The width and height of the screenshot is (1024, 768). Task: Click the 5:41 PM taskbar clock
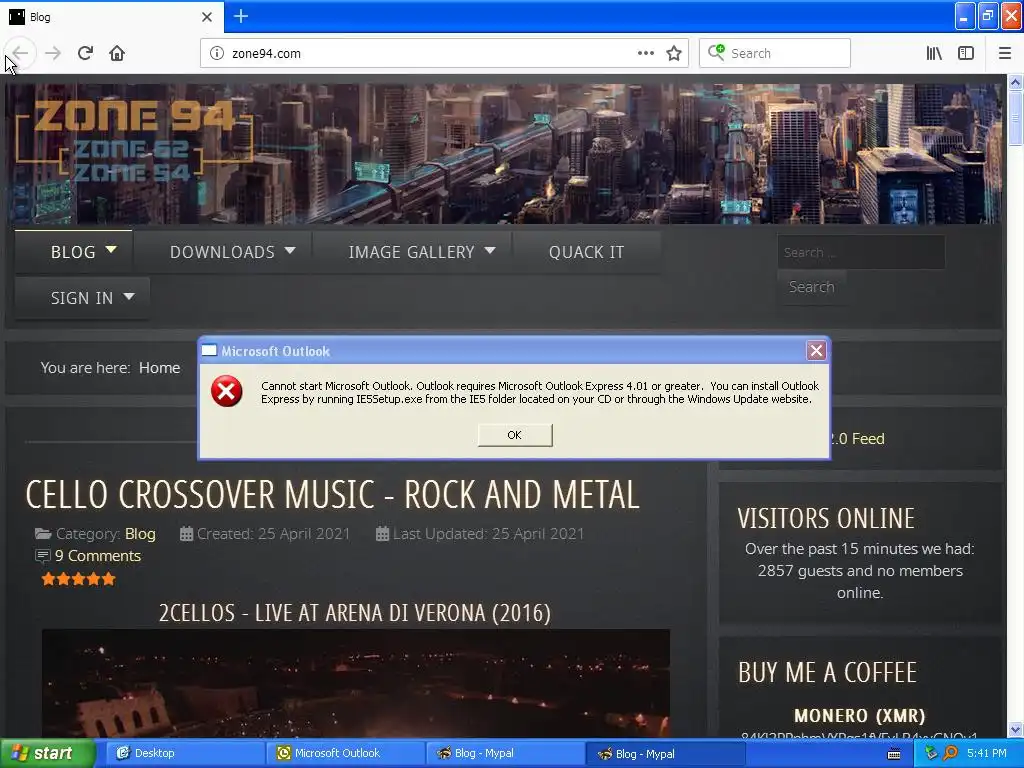[987, 753]
